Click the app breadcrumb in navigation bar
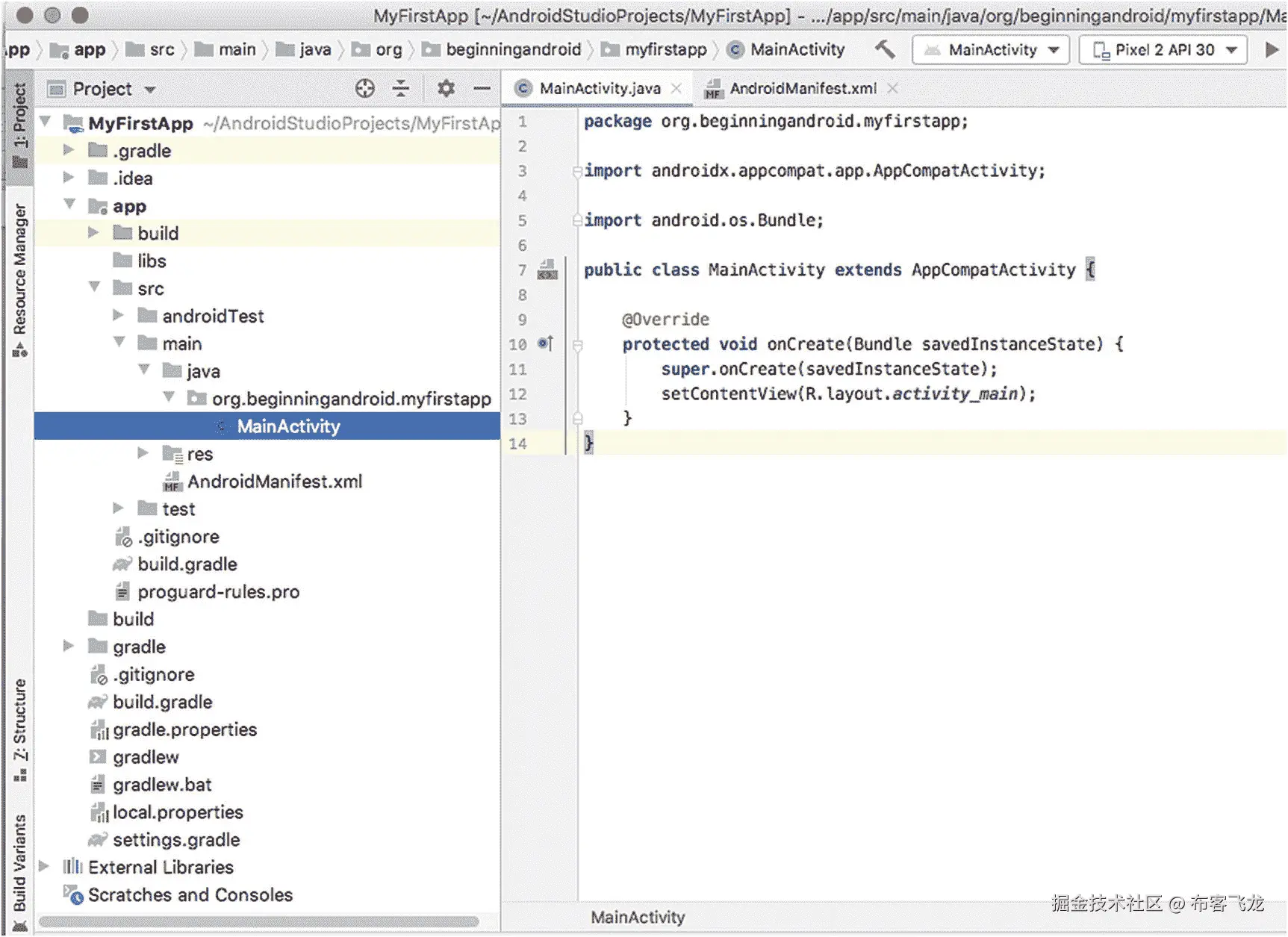Viewport: 1288px width, 937px height. tap(78, 50)
